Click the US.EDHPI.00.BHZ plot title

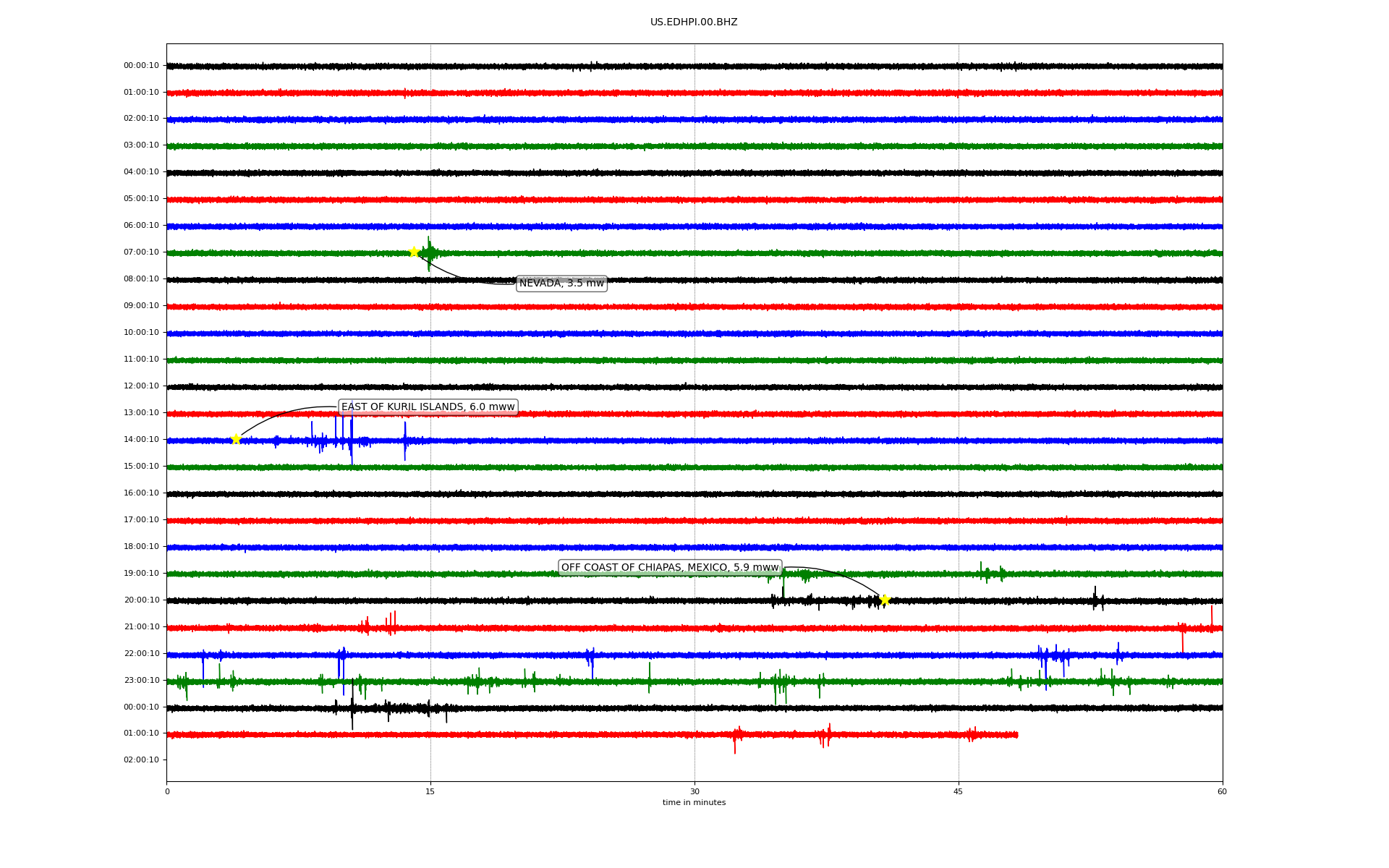pos(694,22)
